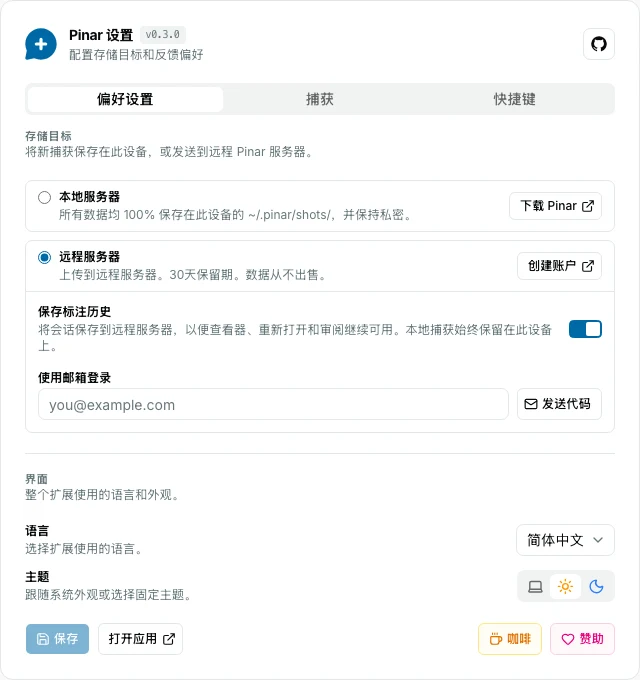Viewport: 640px width, 680px height.
Task: Click the 赞助 sponsor button
Action: click(x=582, y=638)
